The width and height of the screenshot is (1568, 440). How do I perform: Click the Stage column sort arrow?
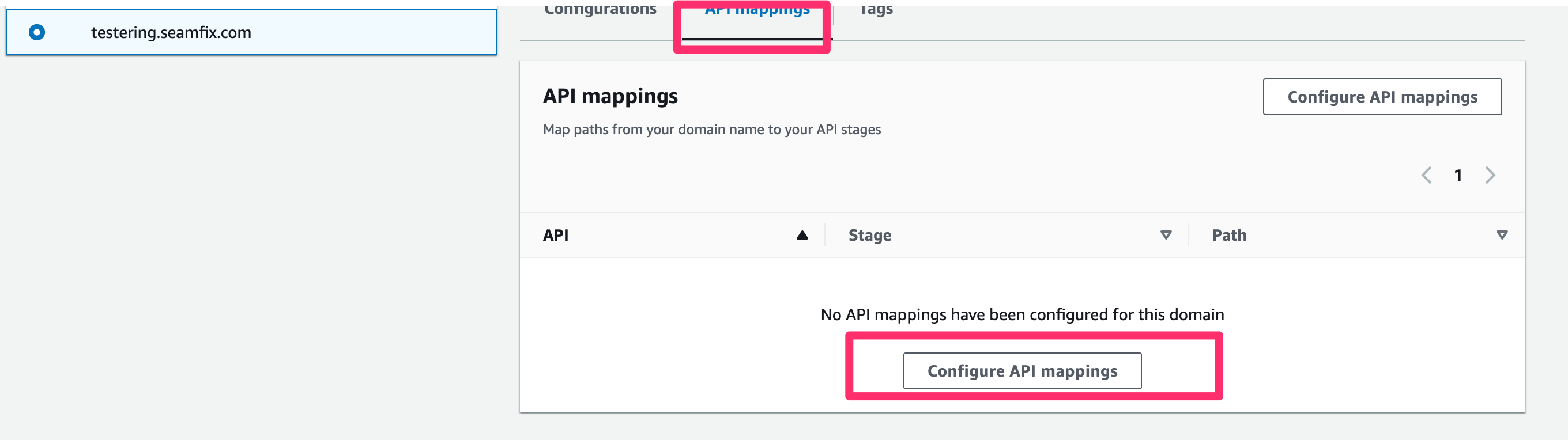[1166, 235]
